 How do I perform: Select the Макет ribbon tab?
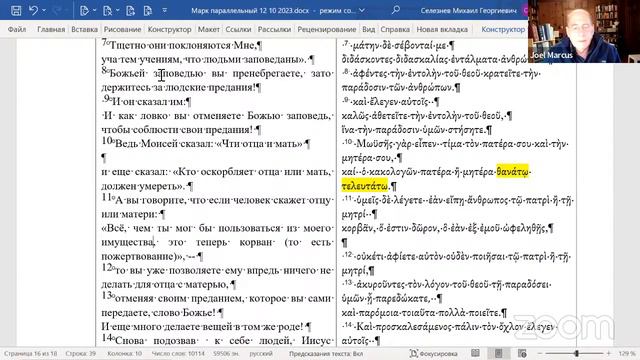click(x=209, y=29)
